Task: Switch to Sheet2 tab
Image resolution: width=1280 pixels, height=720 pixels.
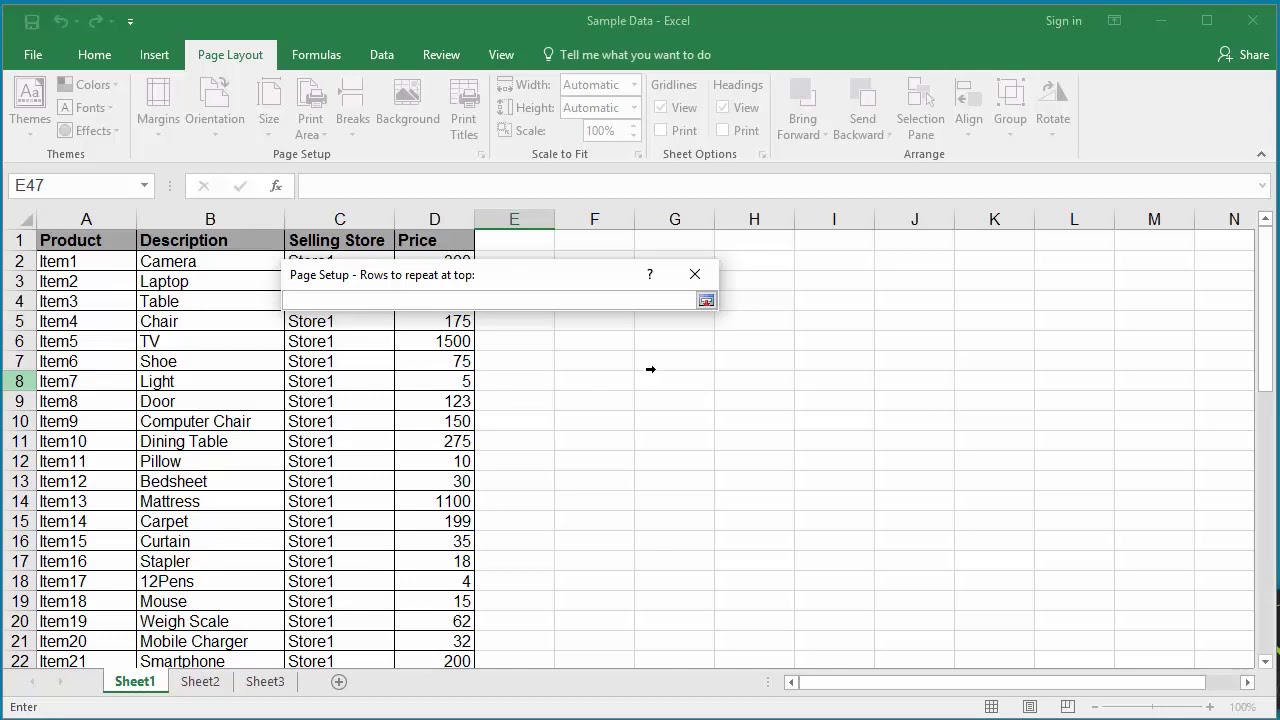Action: pos(200,682)
